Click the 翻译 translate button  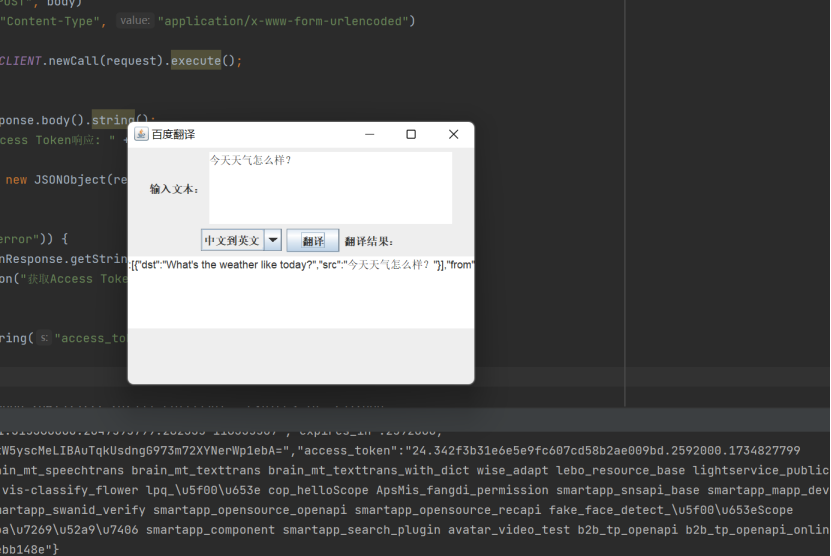pyautogui.click(x=313, y=241)
